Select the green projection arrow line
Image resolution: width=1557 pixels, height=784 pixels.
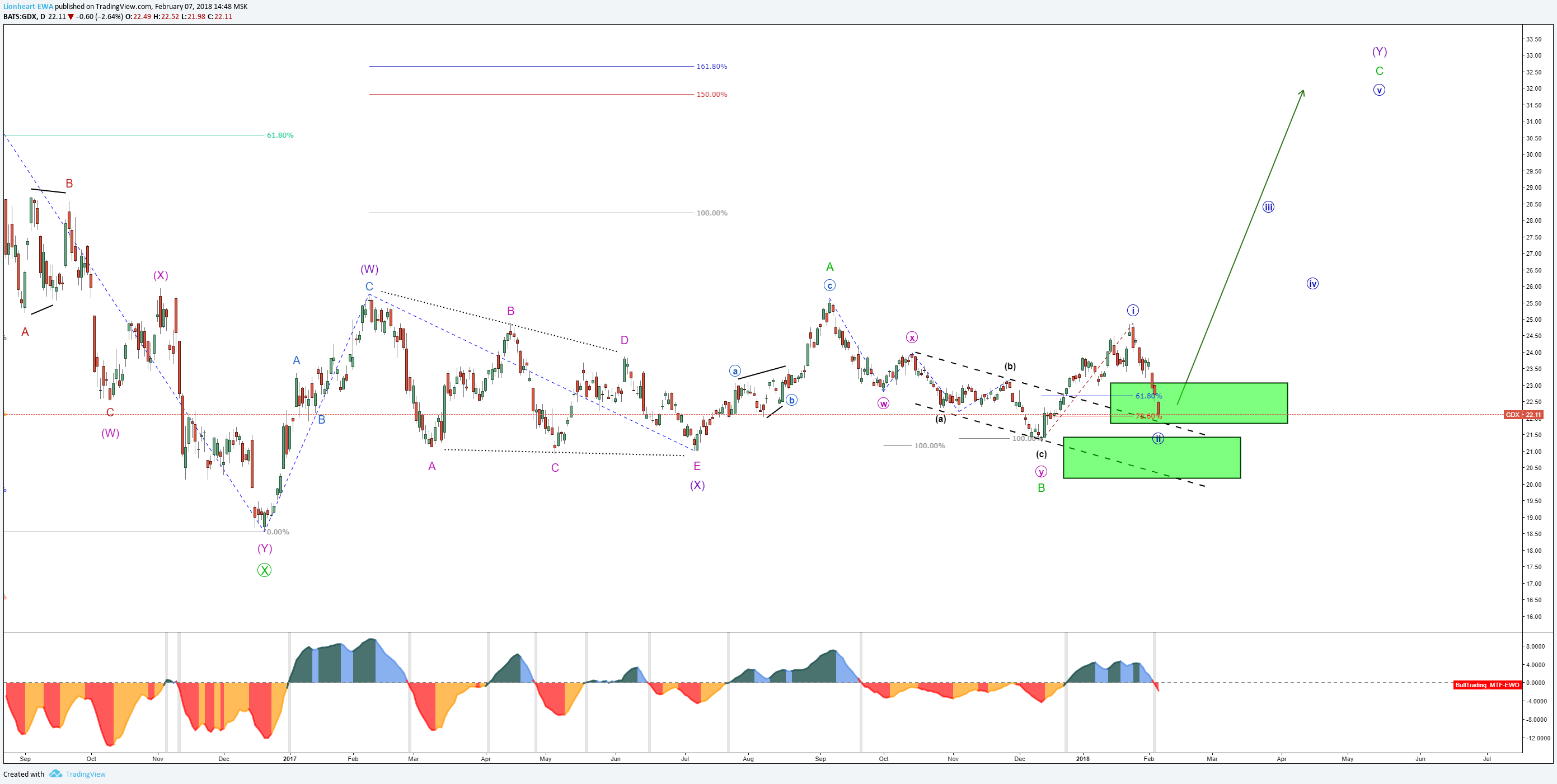coord(1240,247)
